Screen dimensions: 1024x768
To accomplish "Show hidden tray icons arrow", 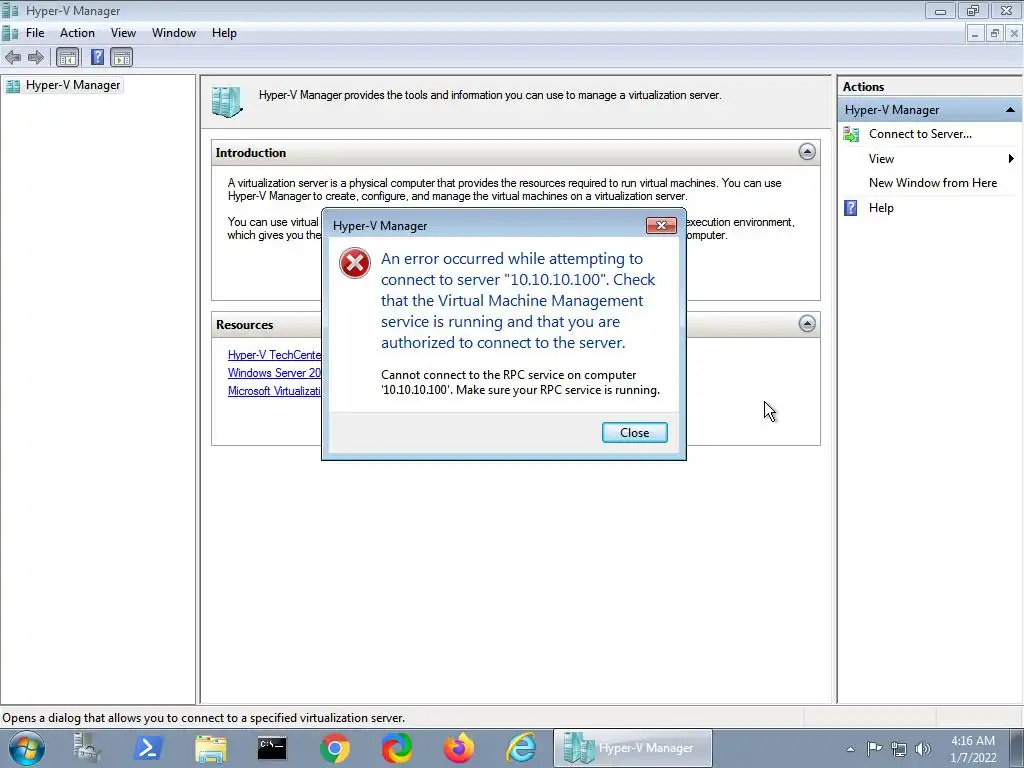I will click(850, 749).
